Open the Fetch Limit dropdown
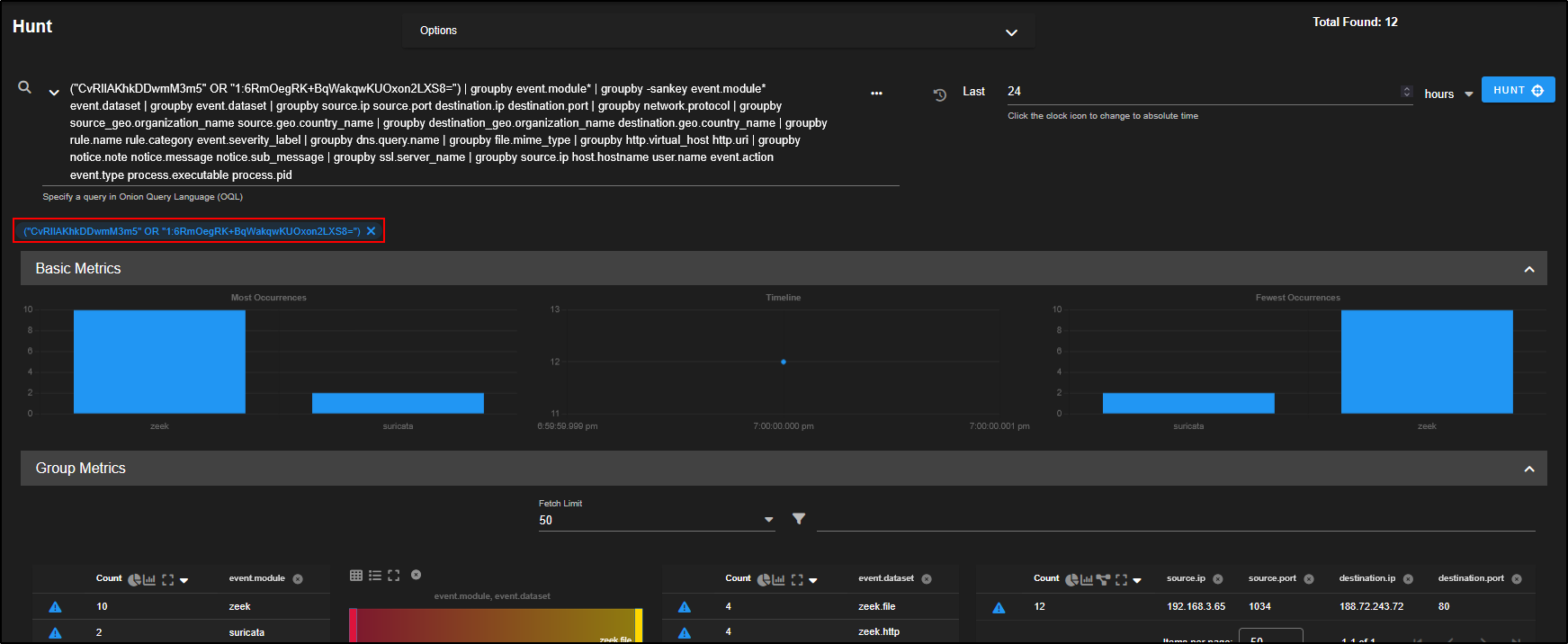Viewport: 1568px width, 644px height. tap(768, 520)
